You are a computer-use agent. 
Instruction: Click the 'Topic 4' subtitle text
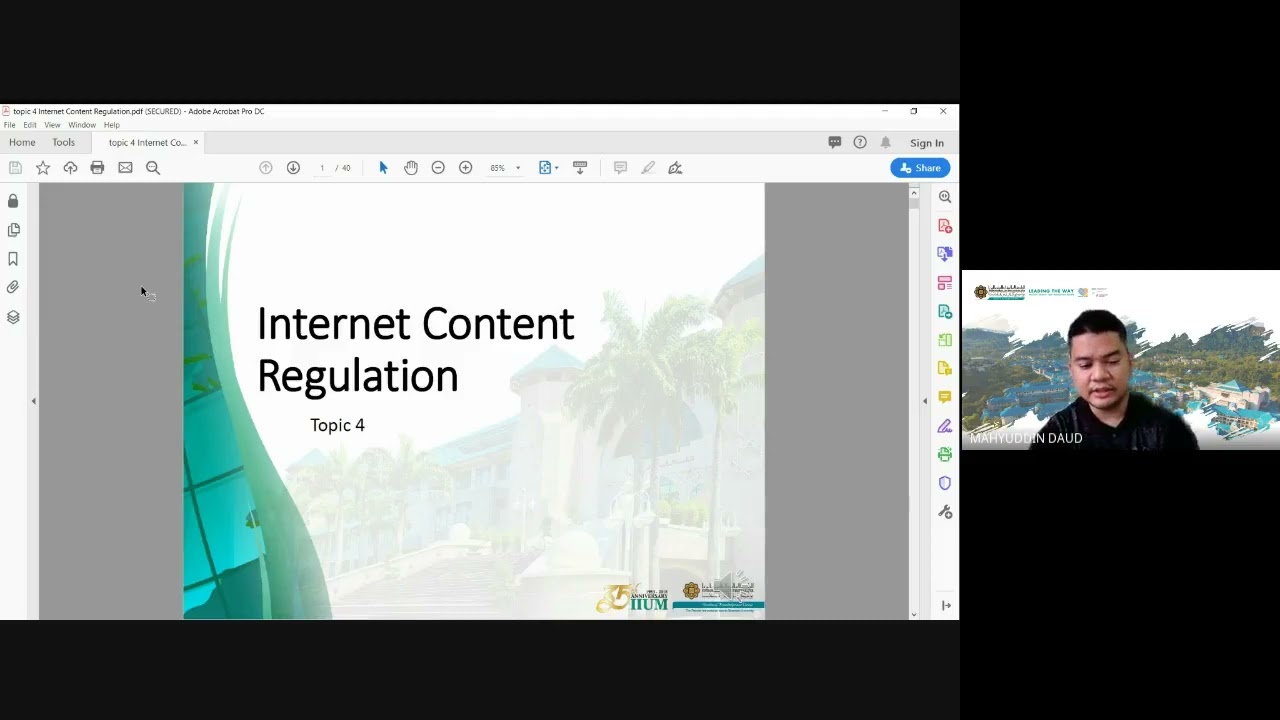337,425
